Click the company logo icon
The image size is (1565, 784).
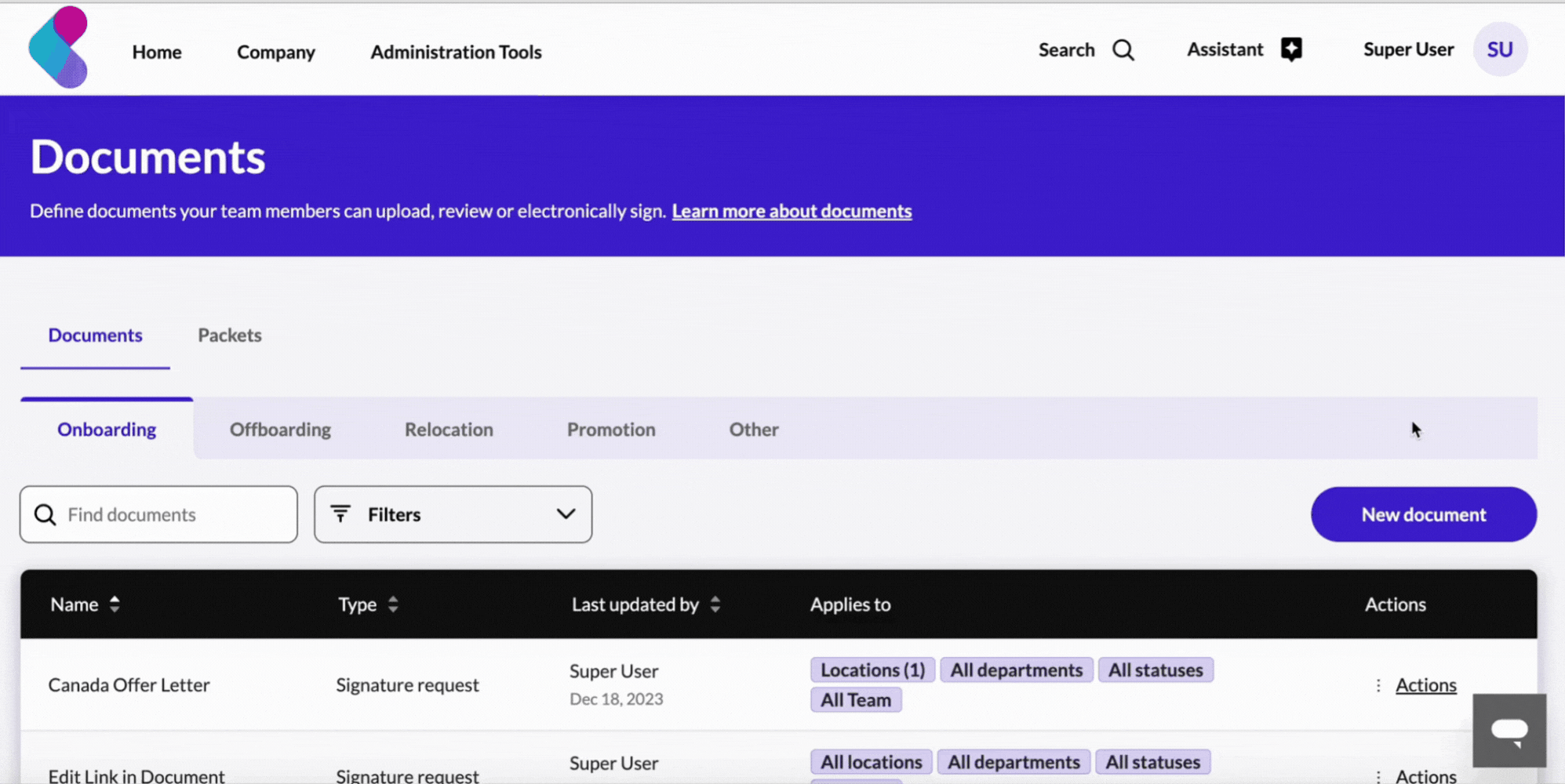58,47
